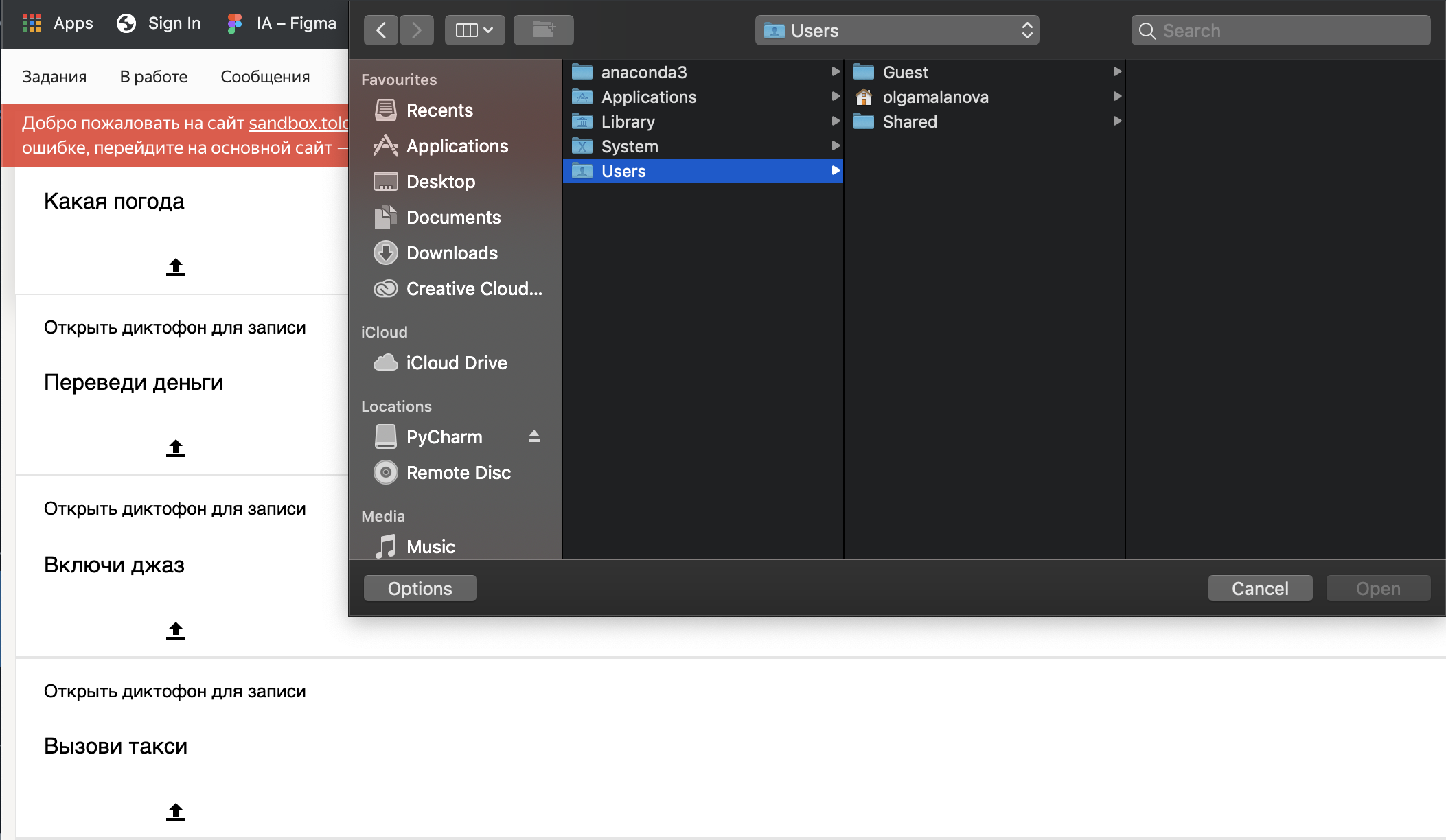Click the back navigation arrow in the file dialog

[381, 30]
